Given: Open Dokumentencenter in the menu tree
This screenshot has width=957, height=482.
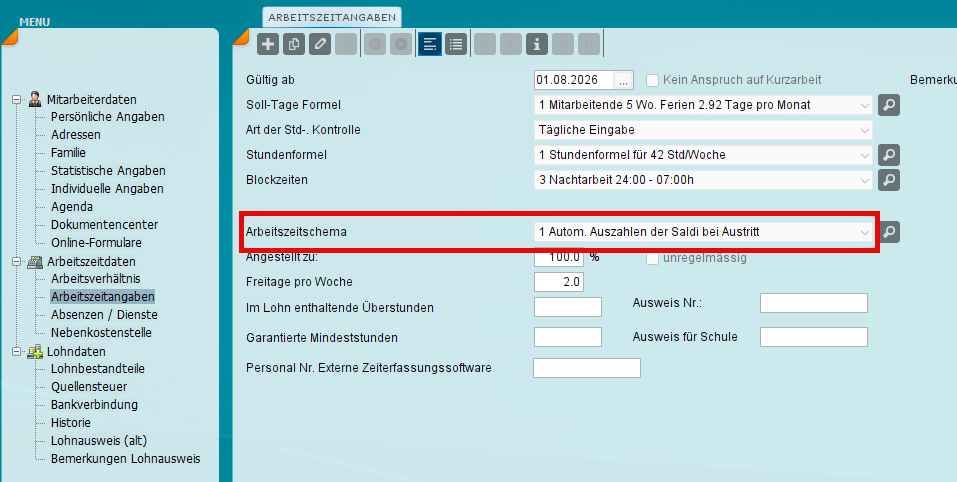Looking at the screenshot, I should 104,225.
